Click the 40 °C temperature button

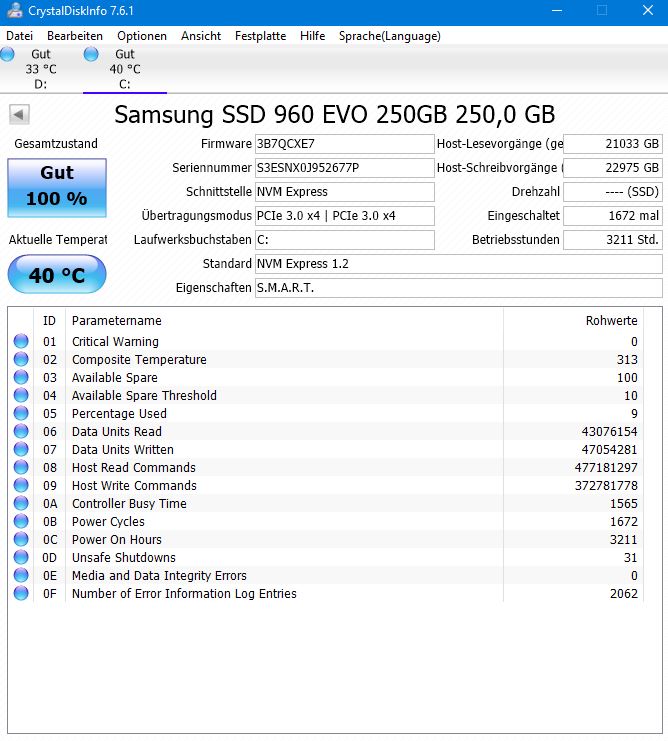tap(57, 275)
